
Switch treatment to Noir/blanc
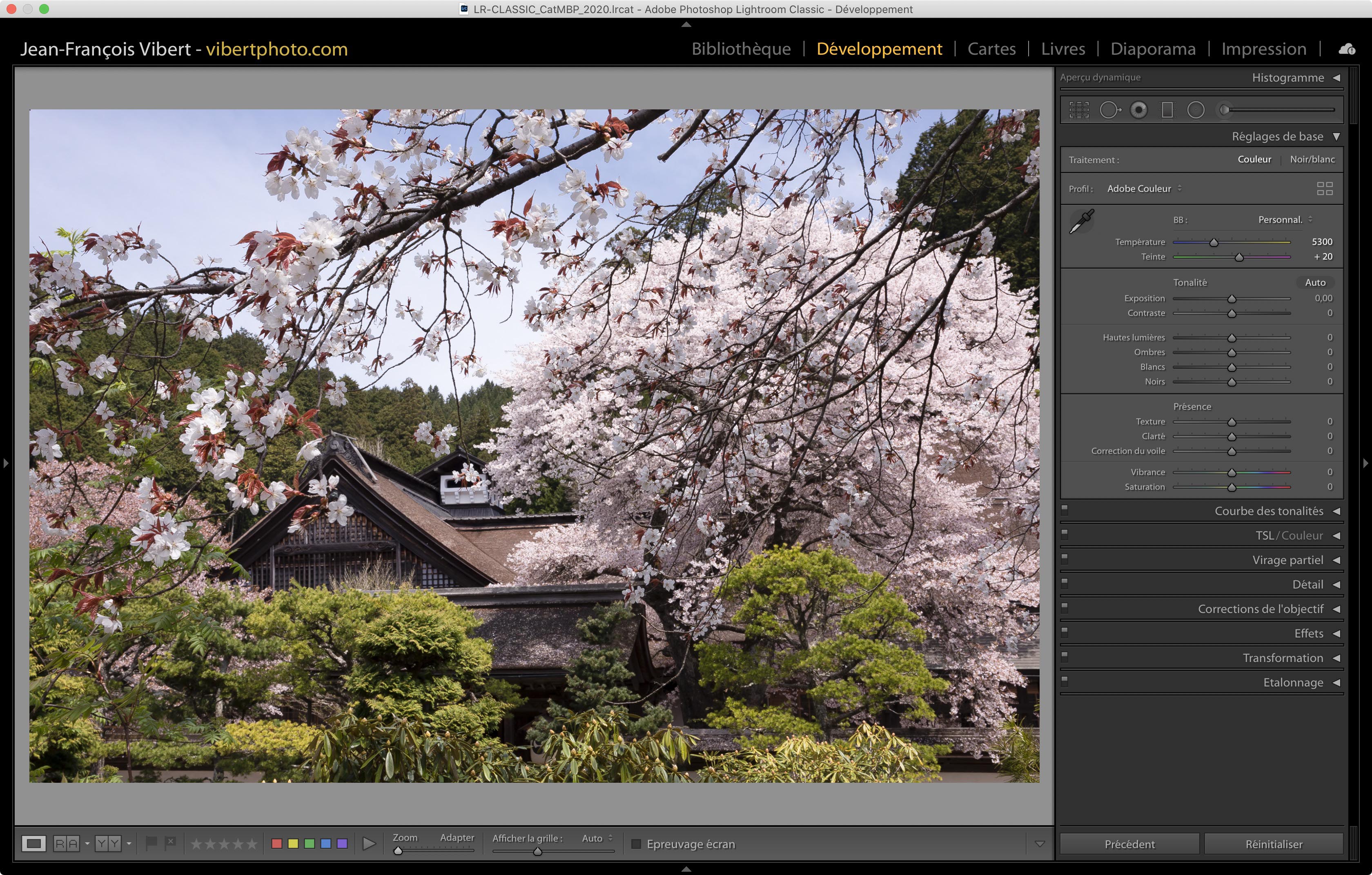pyautogui.click(x=1312, y=160)
